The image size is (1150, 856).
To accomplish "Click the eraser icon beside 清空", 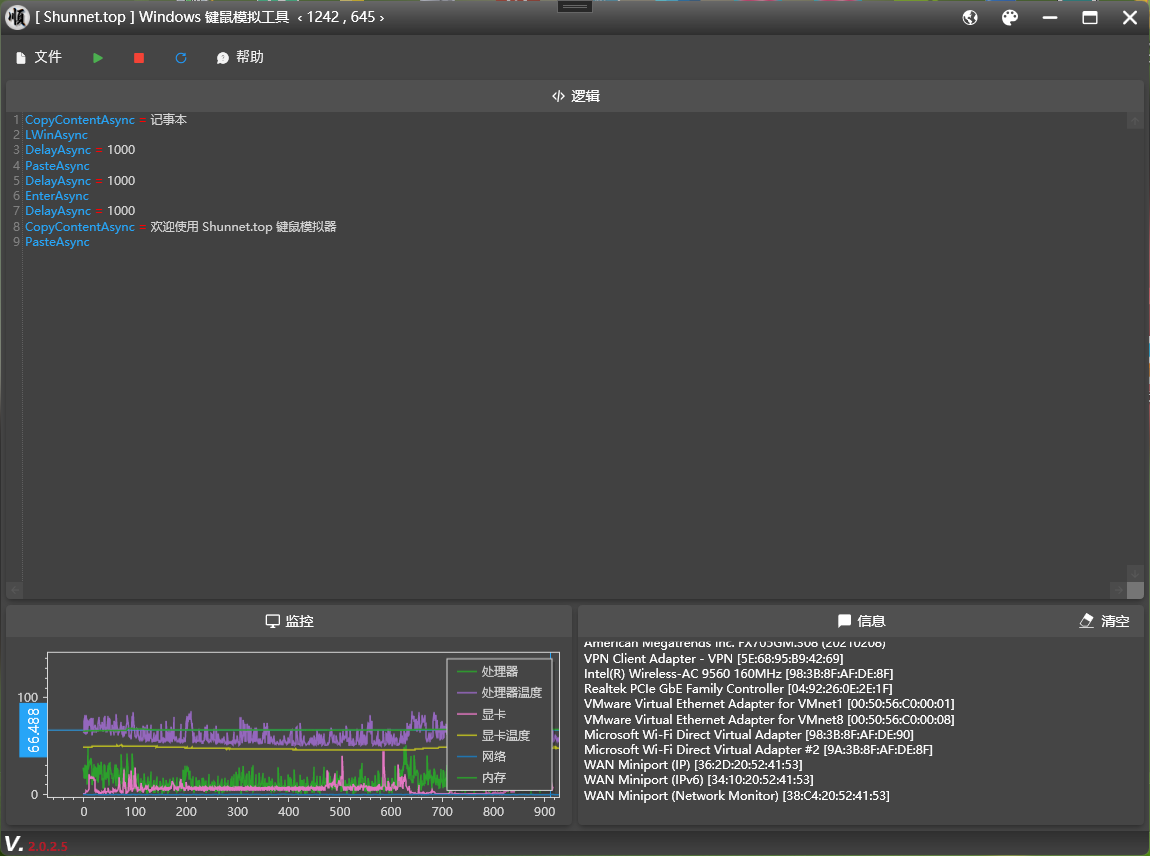I will click(1087, 621).
